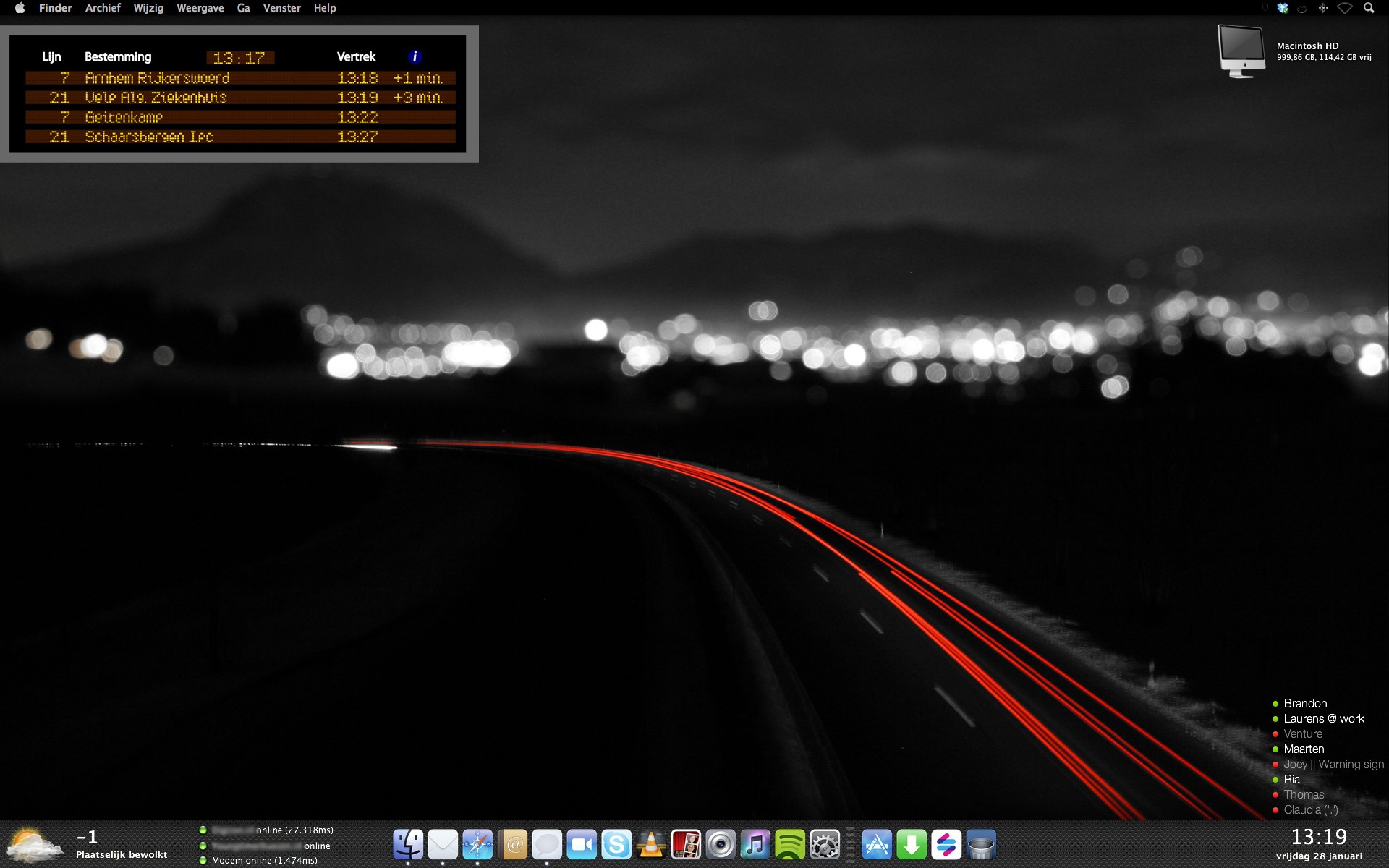Open the Apple menu
This screenshot has height=868, width=1389.
[20, 8]
